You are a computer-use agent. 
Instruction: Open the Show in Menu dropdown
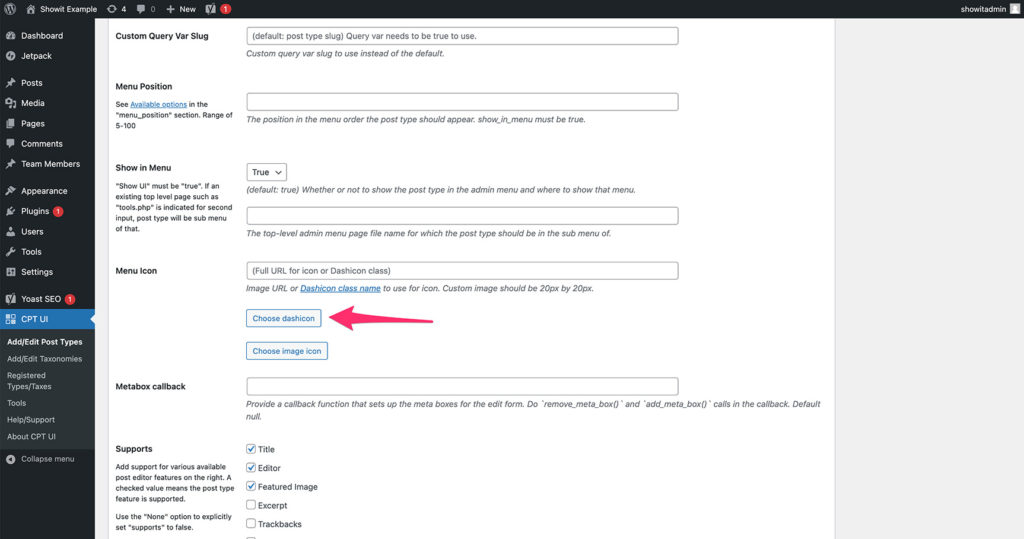267,172
